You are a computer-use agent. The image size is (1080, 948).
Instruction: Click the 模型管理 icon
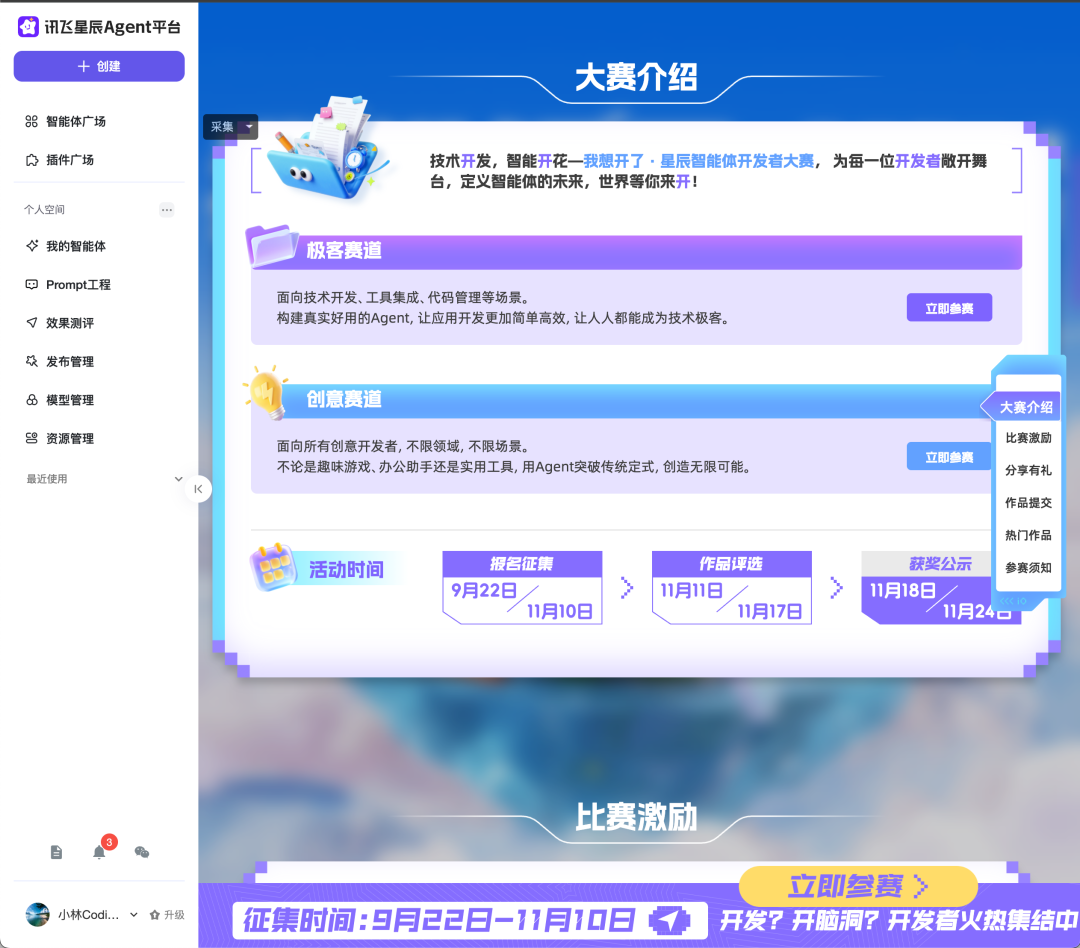[x=32, y=400]
